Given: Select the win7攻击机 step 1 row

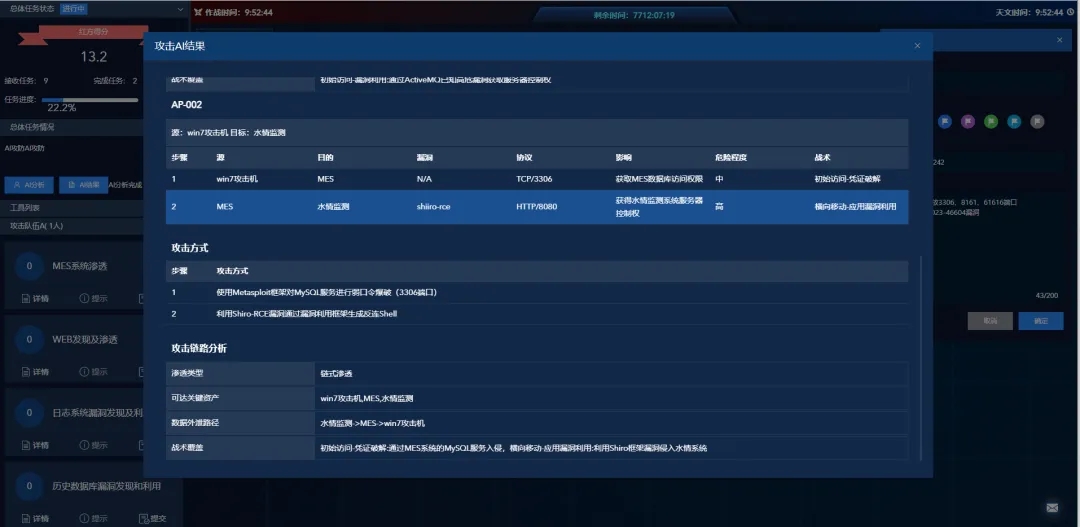Looking at the screenshot, I should pos(537,179).
